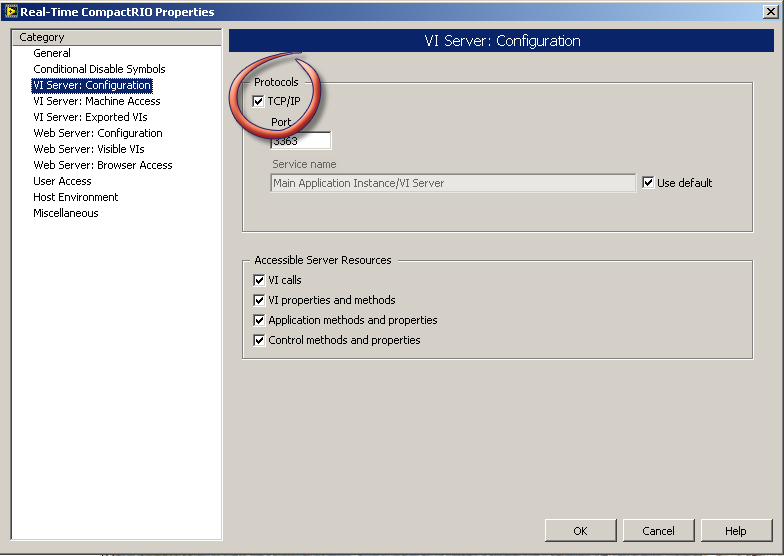The width and height of the screenshot is (784, 556).
Task: Click the Service name label
Action: [304, 164]
